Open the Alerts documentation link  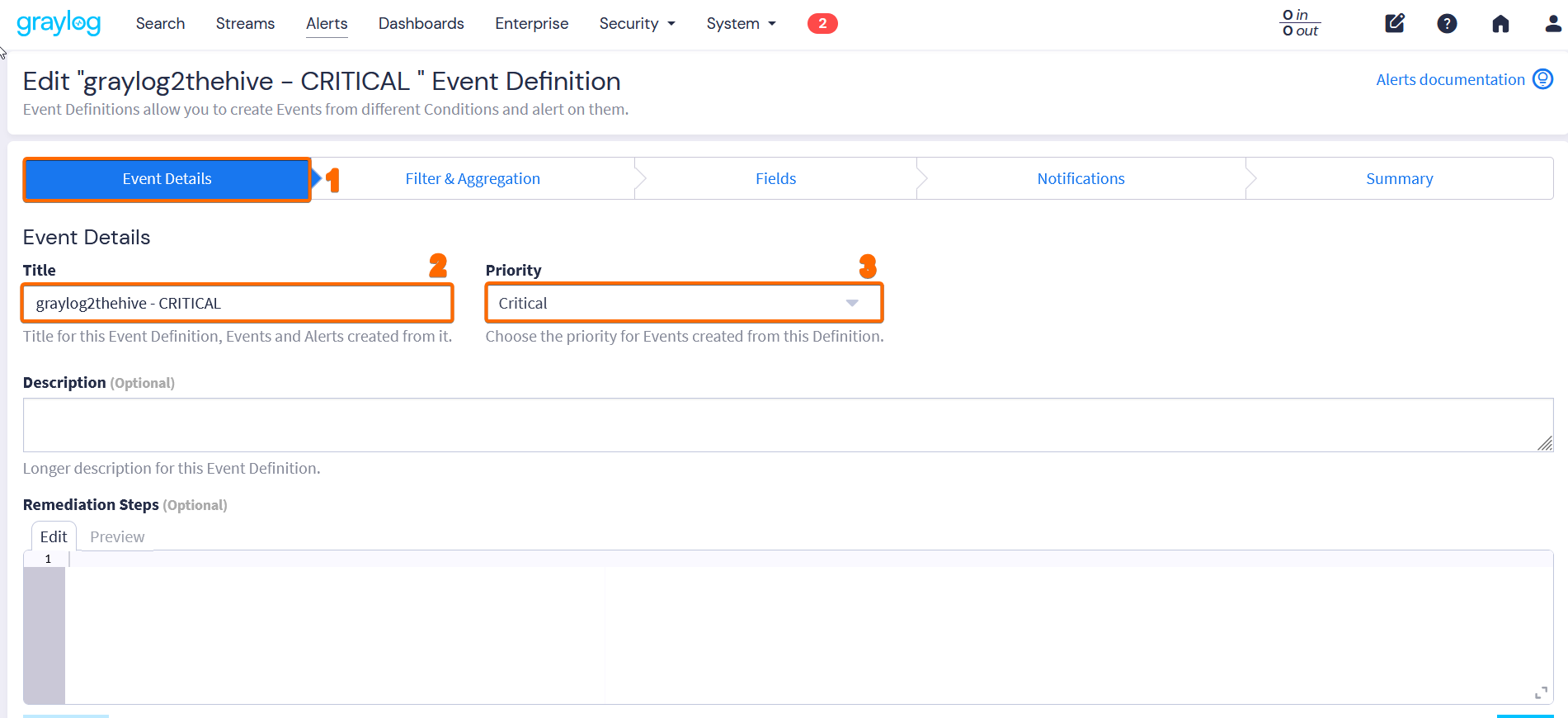coord(1450,79)
